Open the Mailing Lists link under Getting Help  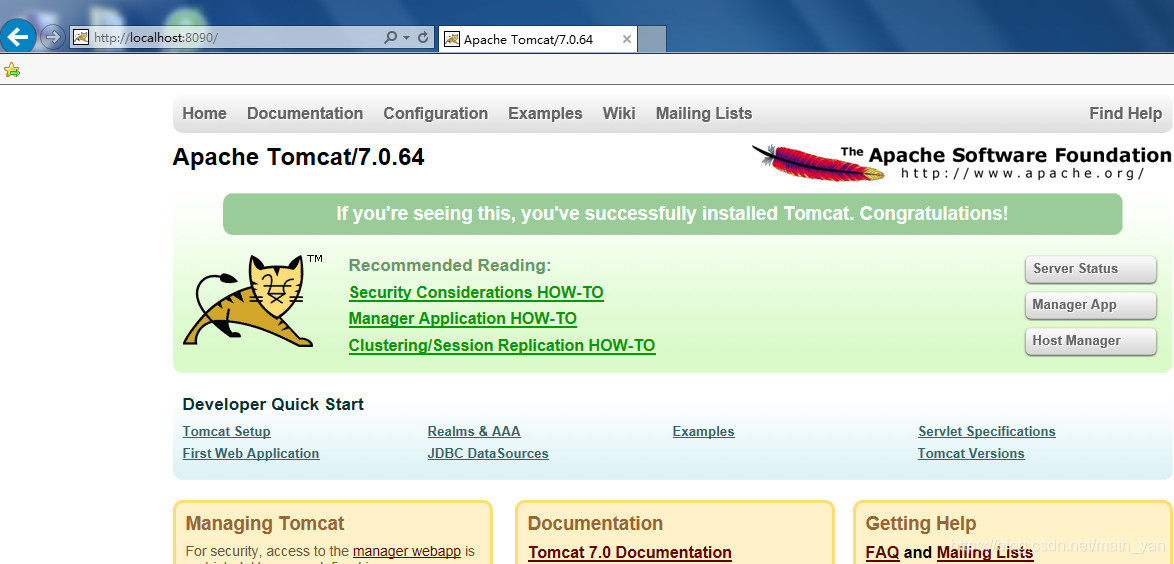click(x=985, y=553)
